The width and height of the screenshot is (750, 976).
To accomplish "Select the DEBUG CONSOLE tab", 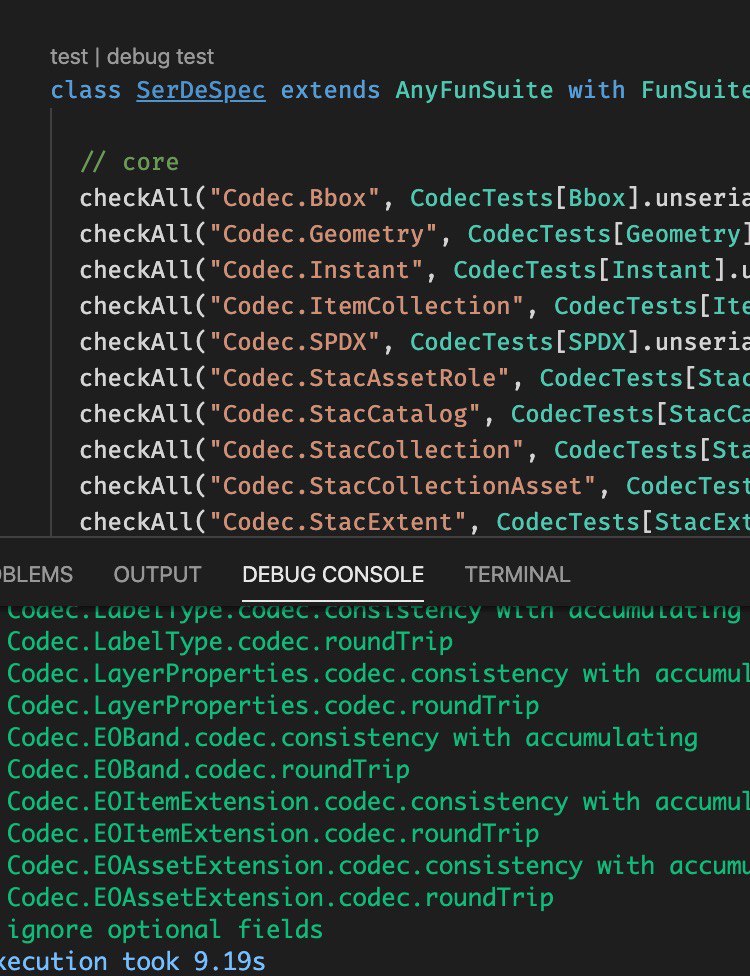I will tap(333, 575).
